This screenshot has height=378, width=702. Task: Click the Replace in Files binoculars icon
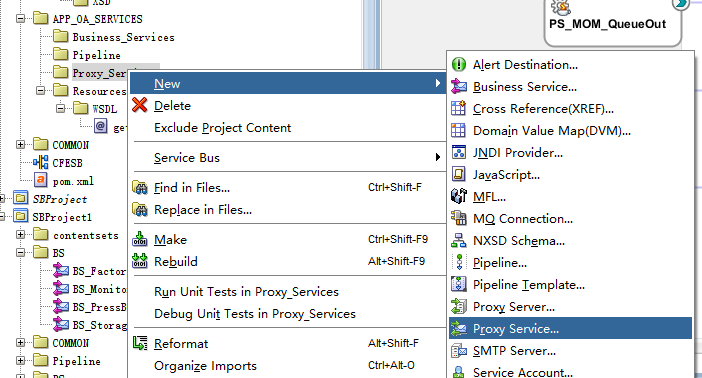coord(140,209)
